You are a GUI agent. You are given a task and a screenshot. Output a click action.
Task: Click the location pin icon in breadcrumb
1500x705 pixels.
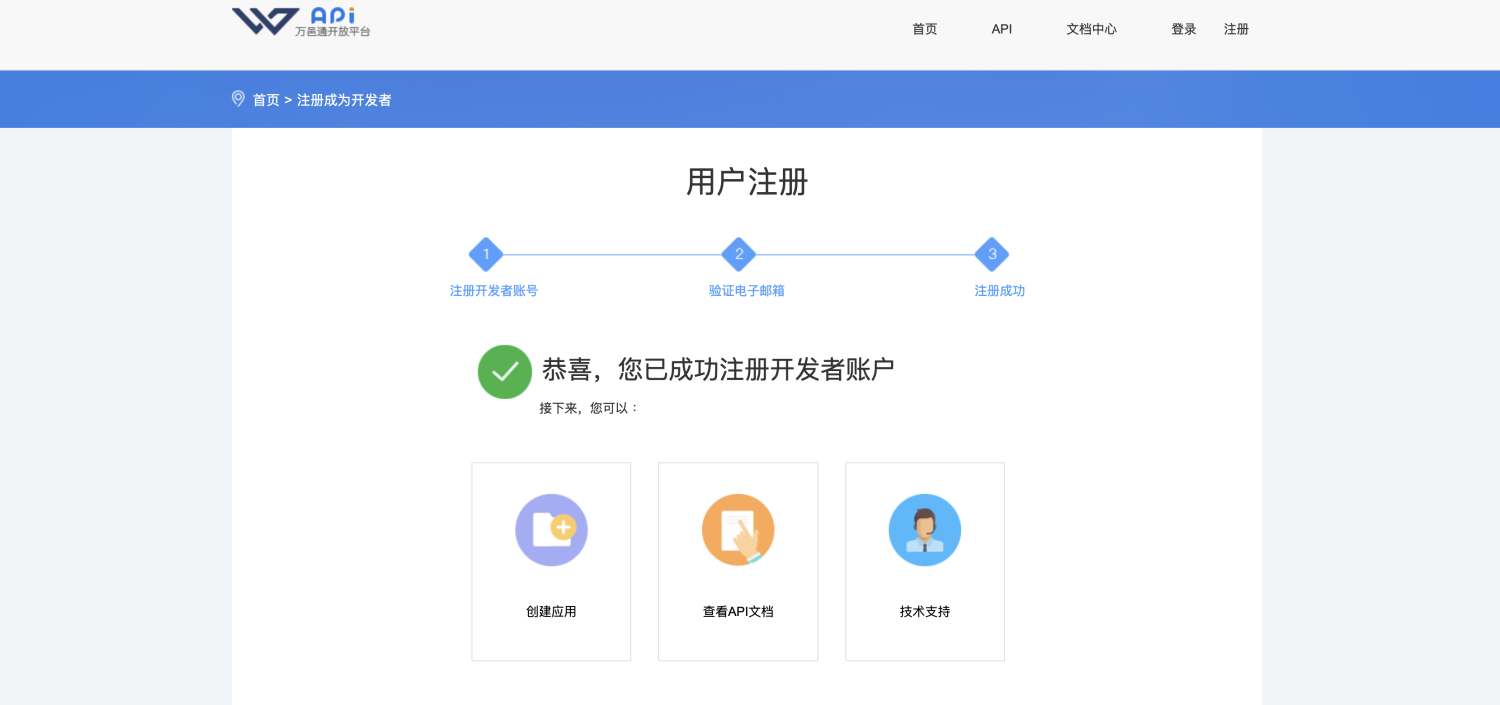pyautogui.click(x=238, y=99)
